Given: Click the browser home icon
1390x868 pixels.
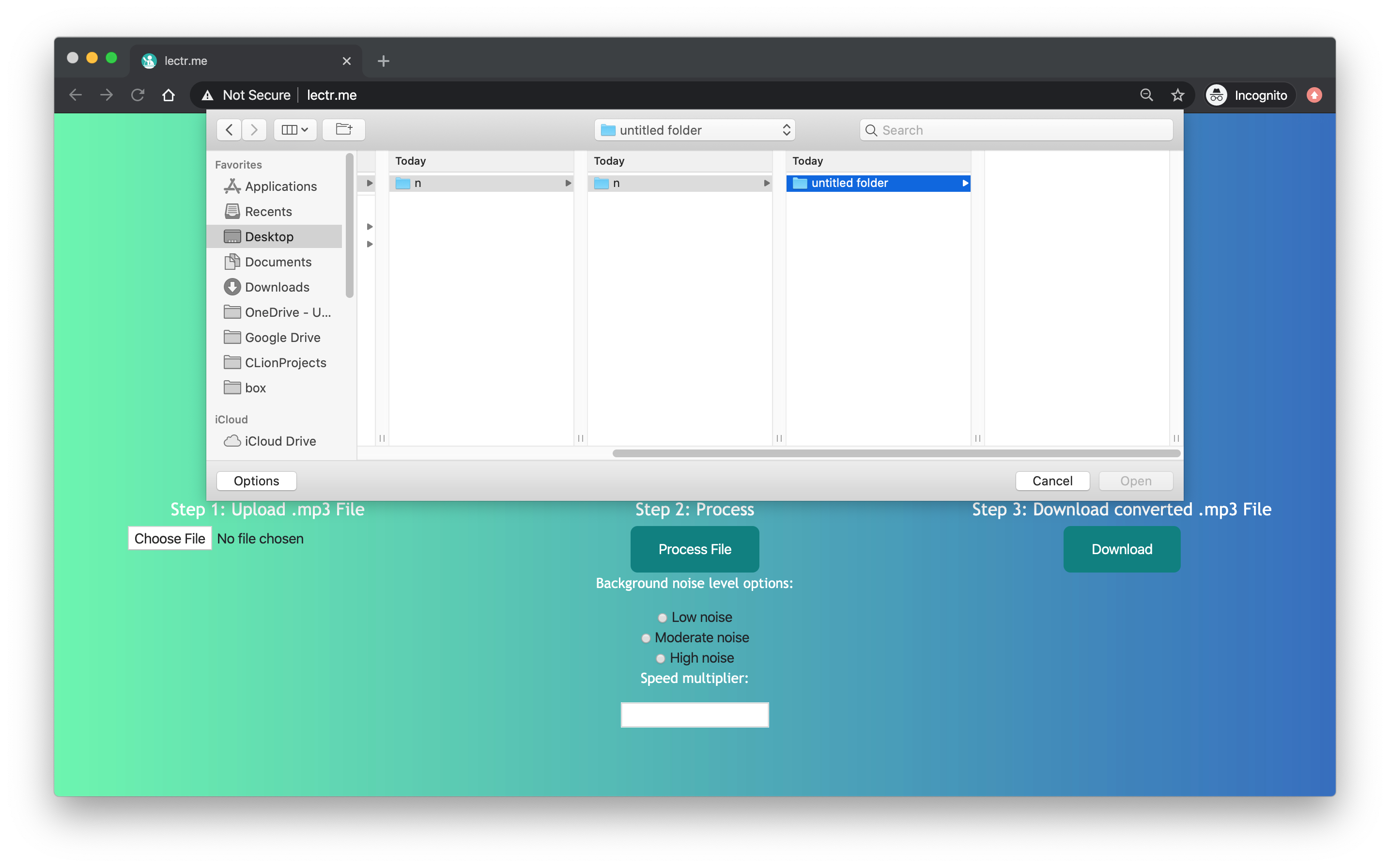Looking at the screenshot, I should 168,95.
